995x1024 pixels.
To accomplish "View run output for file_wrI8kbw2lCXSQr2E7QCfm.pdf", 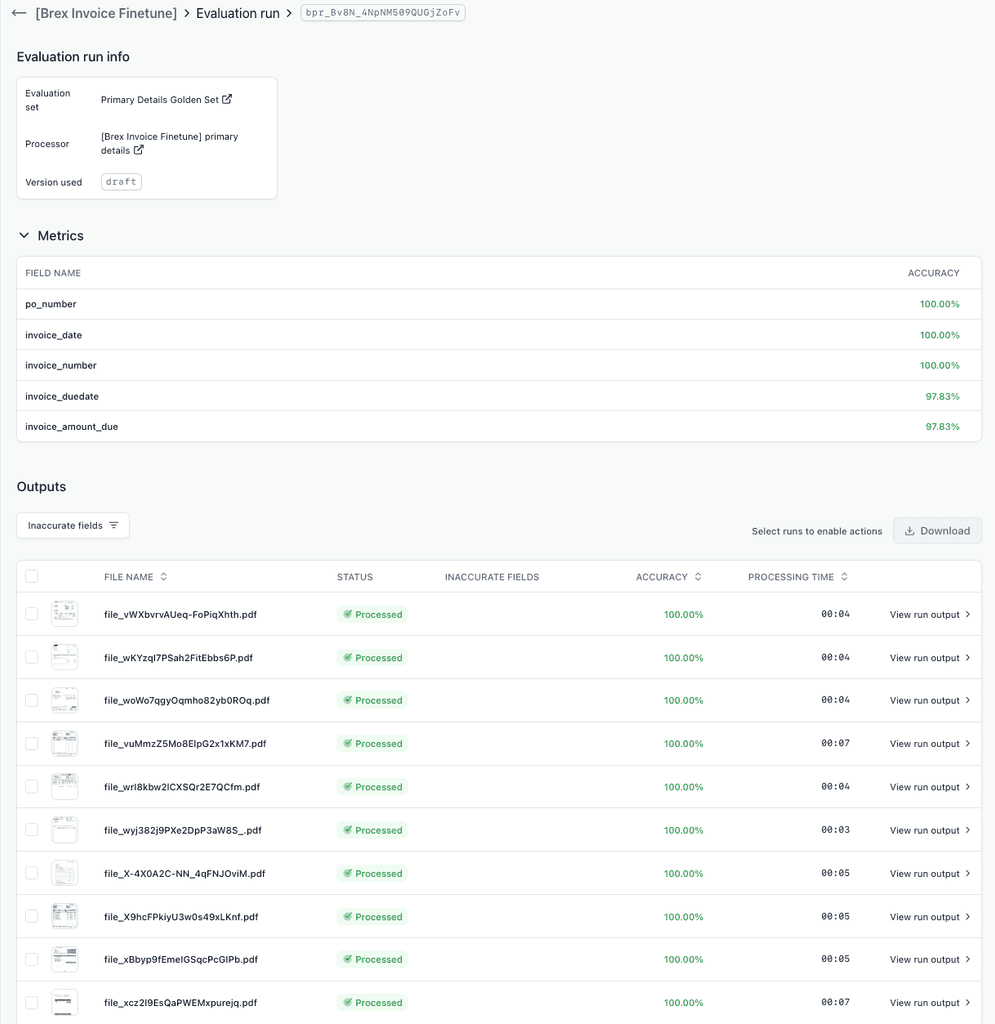I will pos(923,786).
